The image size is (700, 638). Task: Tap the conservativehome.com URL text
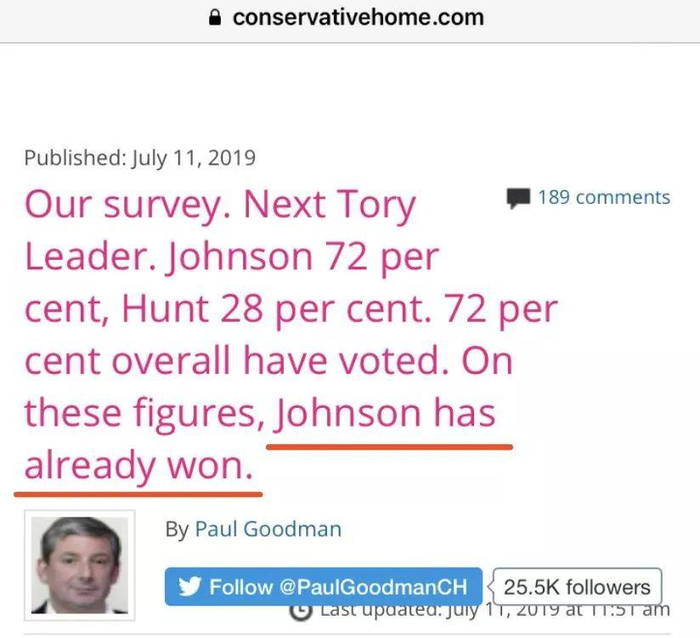357,18
